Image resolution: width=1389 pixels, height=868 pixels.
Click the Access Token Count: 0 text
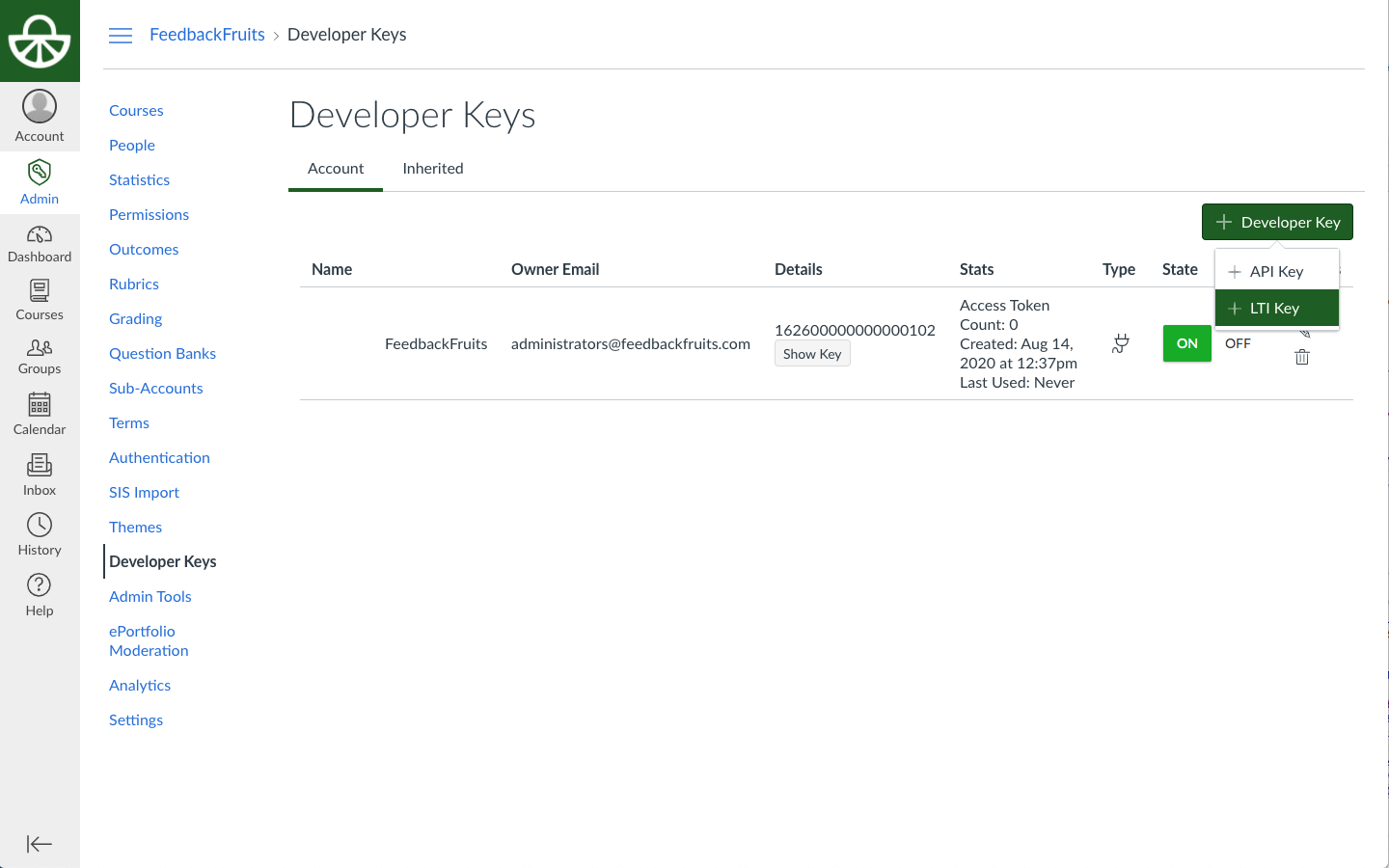1004,315
